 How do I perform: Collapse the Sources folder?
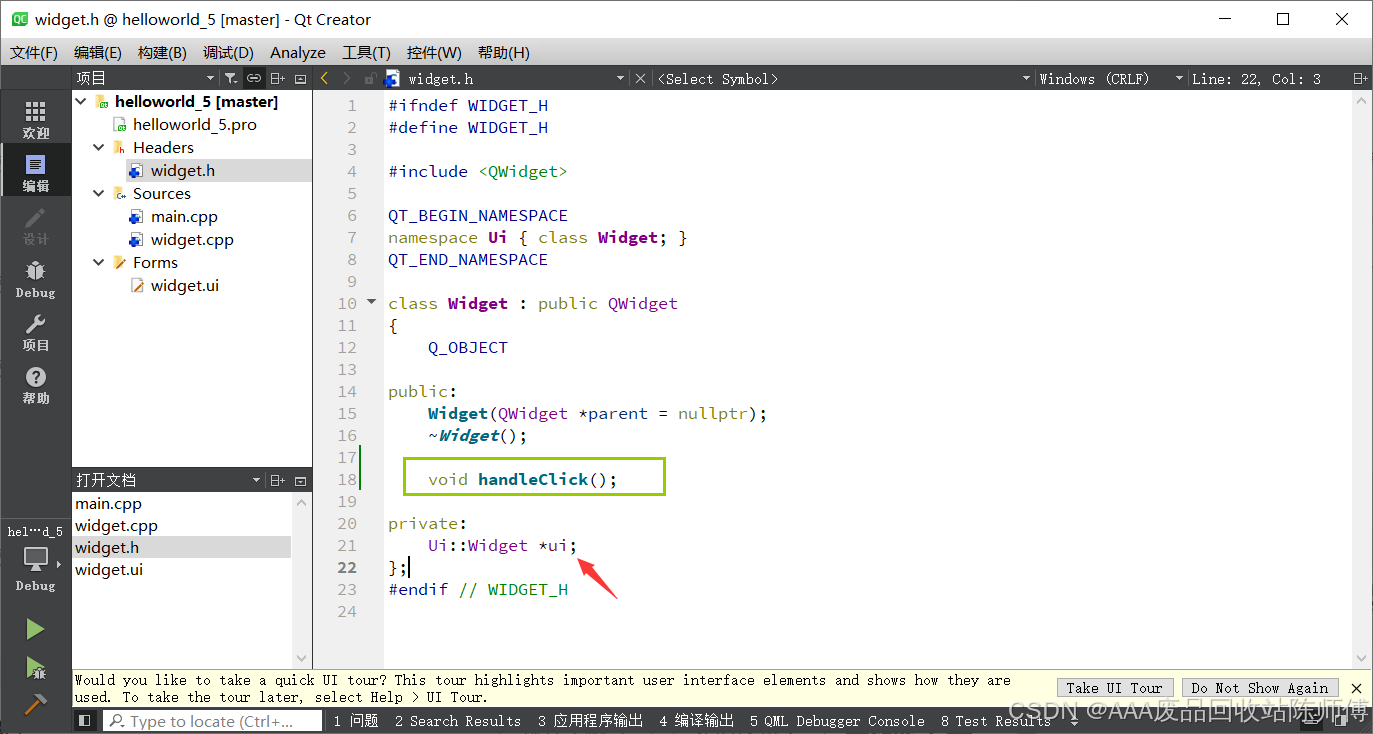click(99, 193)
